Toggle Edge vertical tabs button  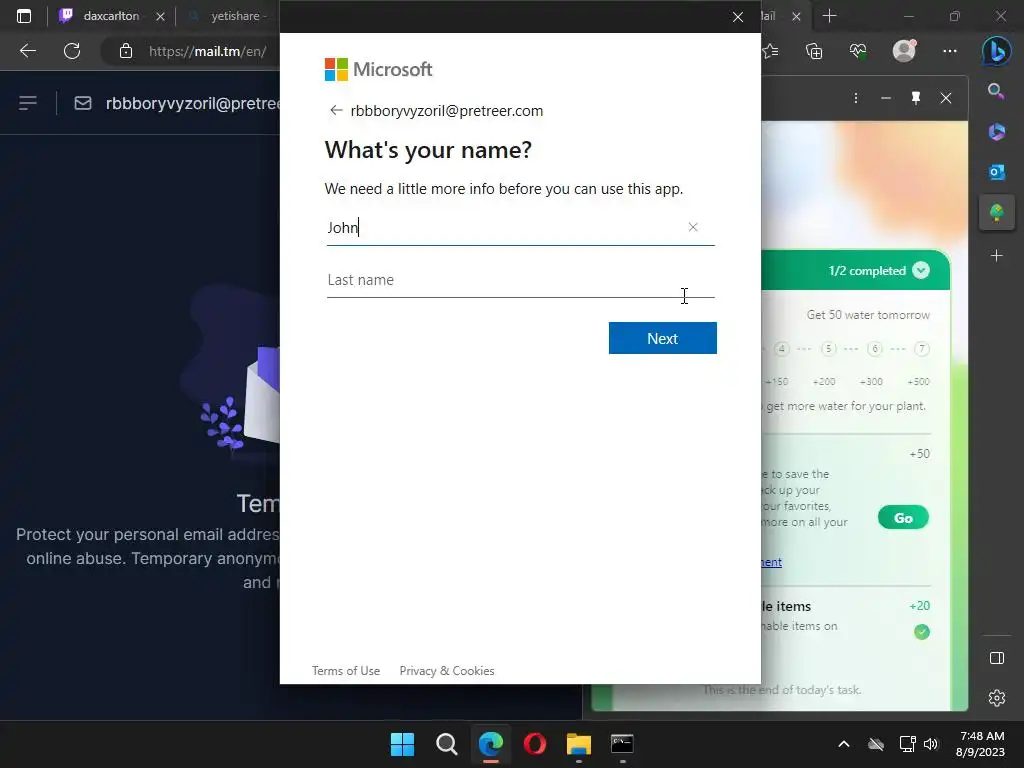(24, 16)
